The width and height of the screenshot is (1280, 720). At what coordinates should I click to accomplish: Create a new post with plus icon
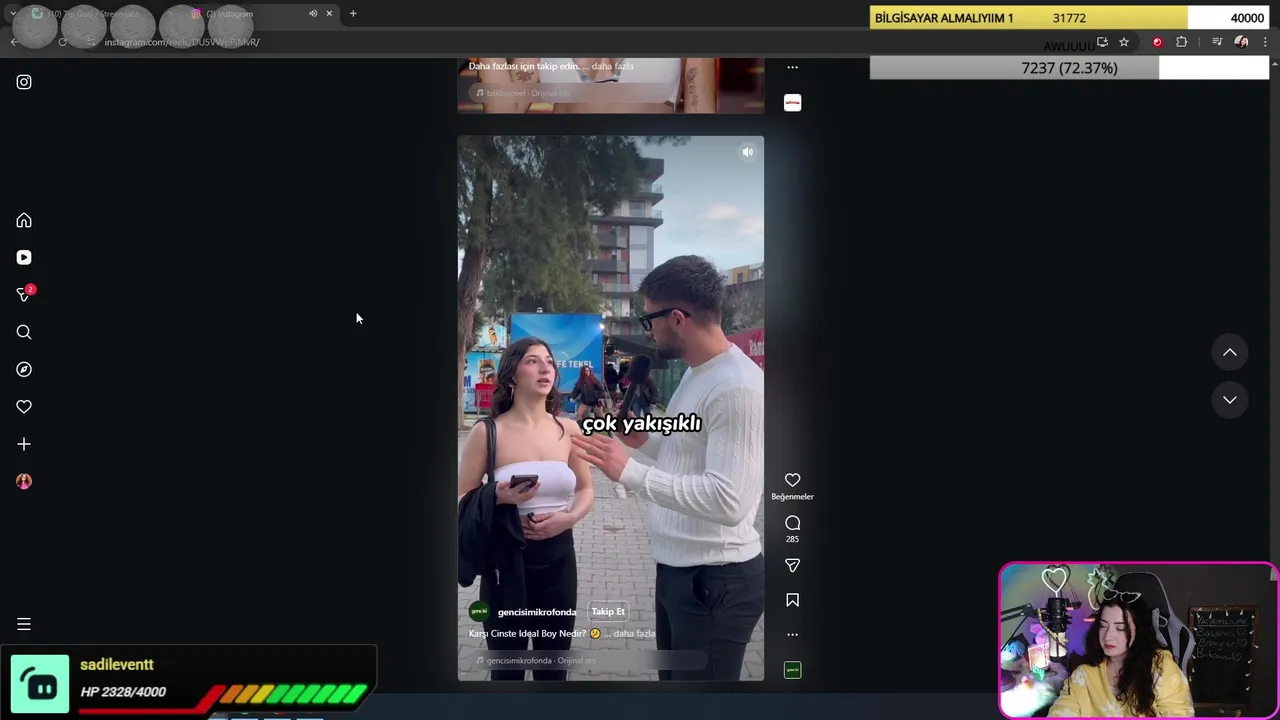24,444
